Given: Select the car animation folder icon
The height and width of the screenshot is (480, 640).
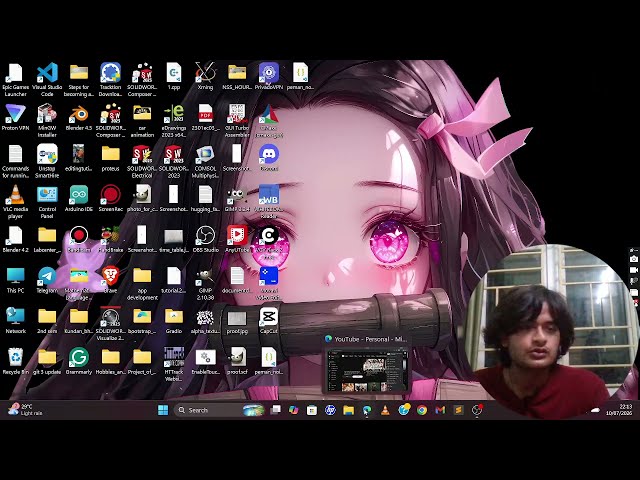Looking at the screenshot, I should pos(142,121).
